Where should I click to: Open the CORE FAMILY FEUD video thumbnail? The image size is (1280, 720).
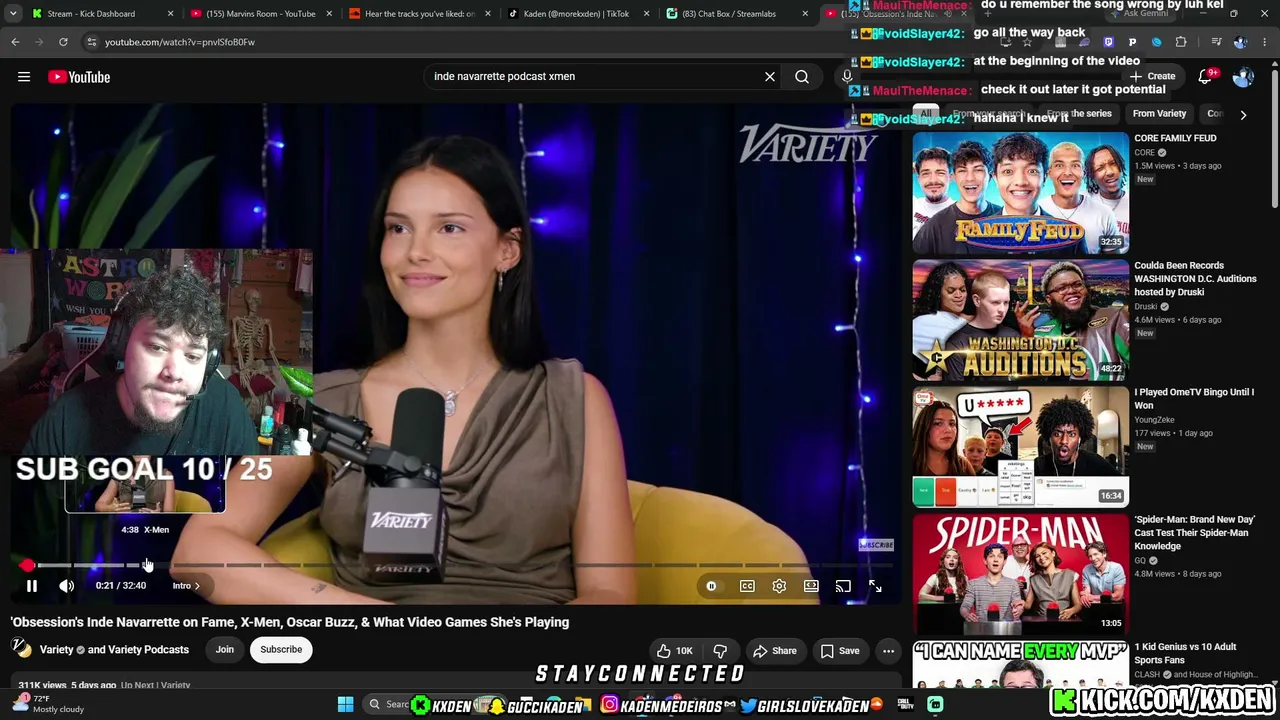pyautogui.click(x=1020, y=192)
